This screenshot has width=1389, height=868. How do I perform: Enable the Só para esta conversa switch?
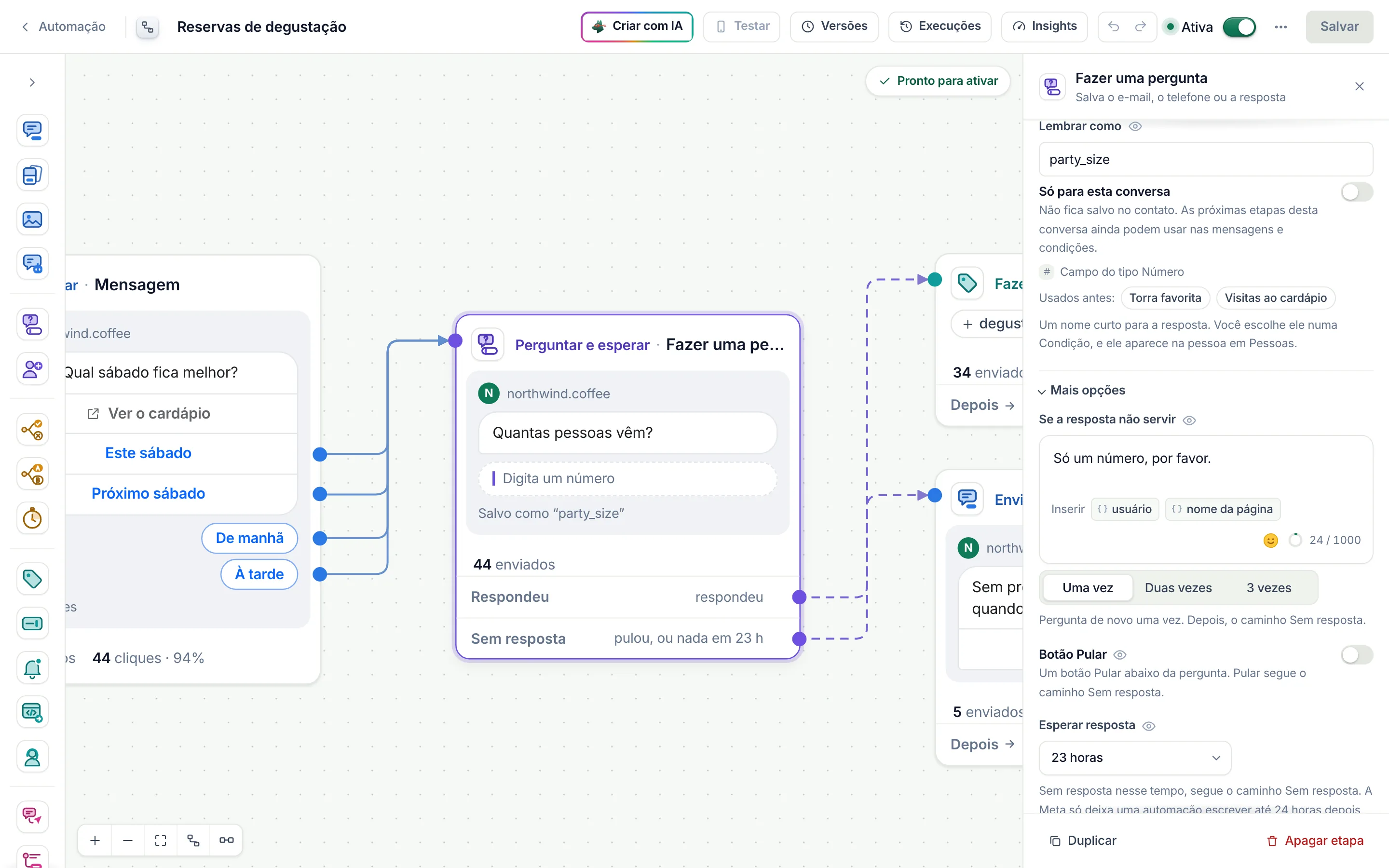click(1357, 192)
